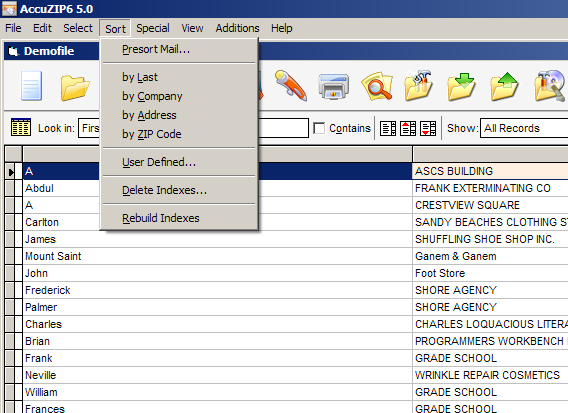This screenshot has width=568, height=413.
Task: Click the record list icon with up arrow
Action: point(408,128)
